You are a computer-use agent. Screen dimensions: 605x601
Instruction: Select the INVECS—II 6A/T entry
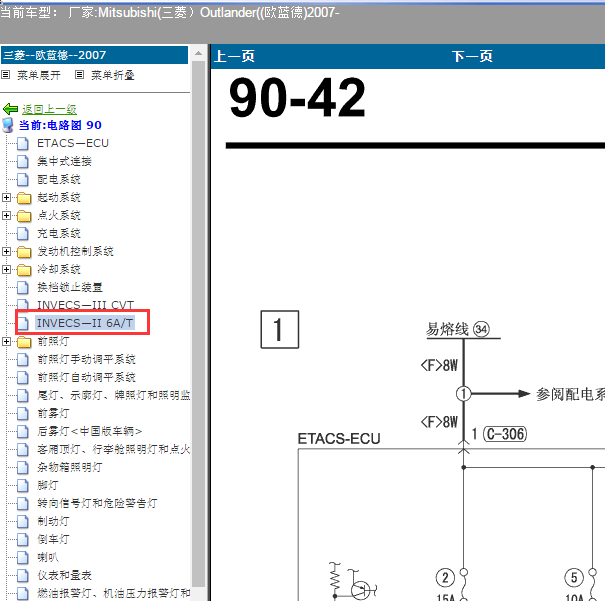(85, 323)
